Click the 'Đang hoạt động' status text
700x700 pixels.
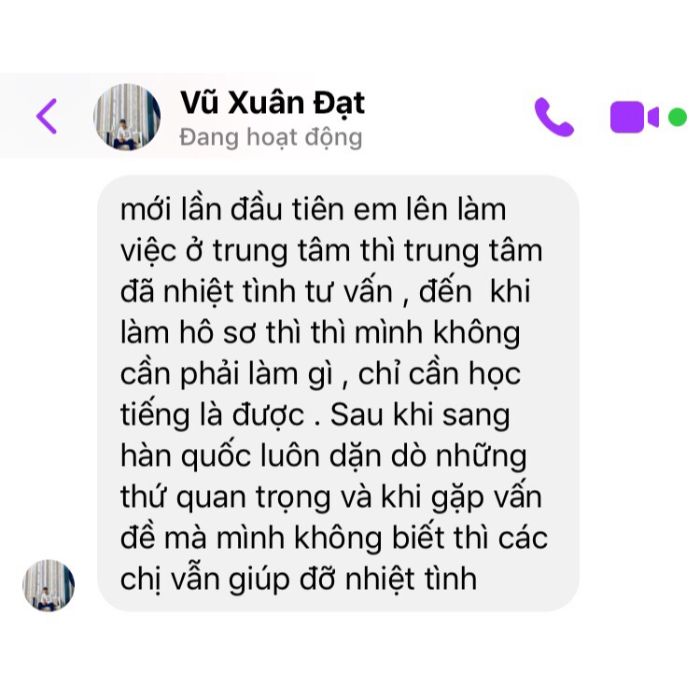tap(271, 138)
